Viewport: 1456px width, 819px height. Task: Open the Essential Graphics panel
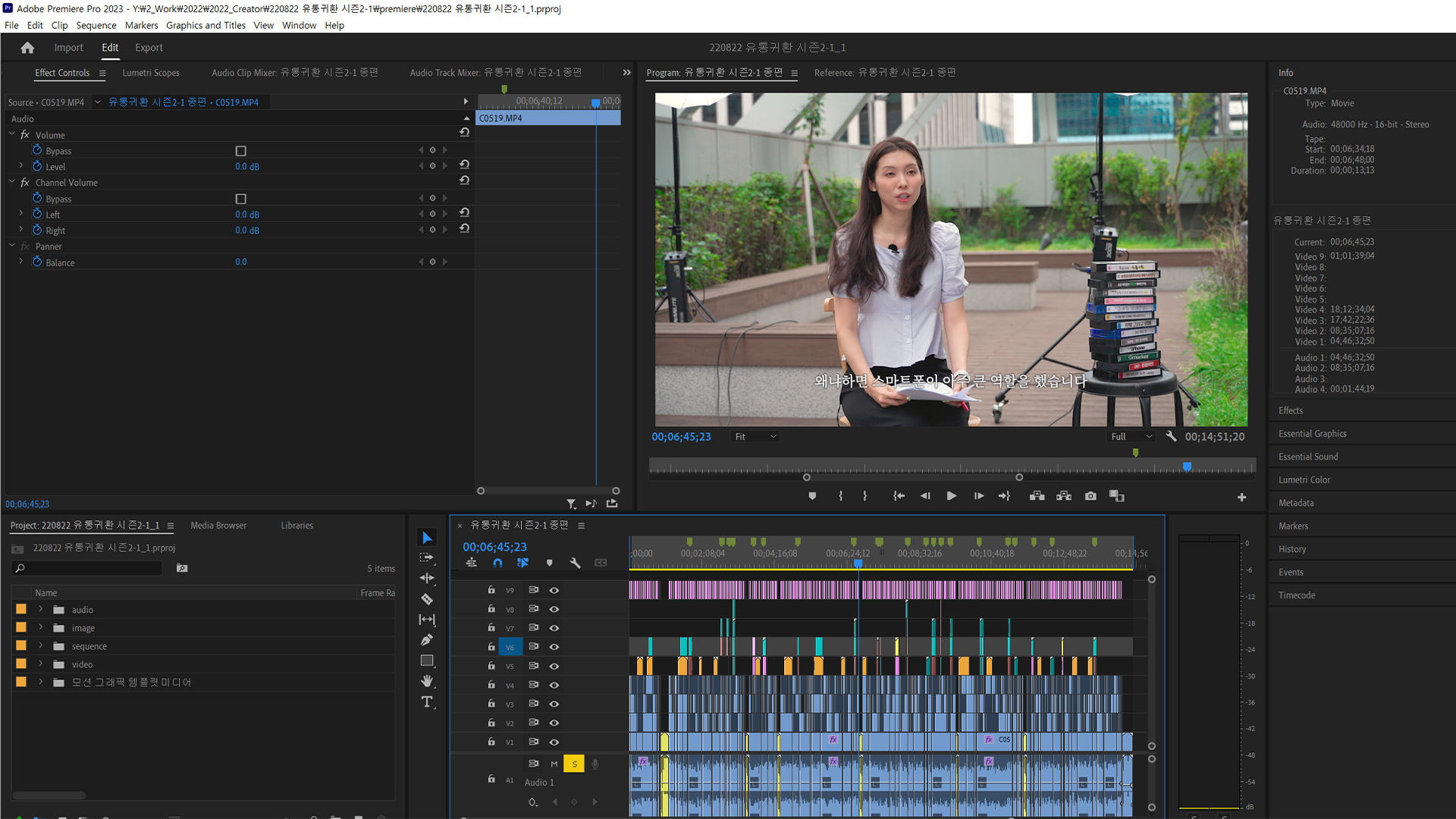click(1312, 434)
